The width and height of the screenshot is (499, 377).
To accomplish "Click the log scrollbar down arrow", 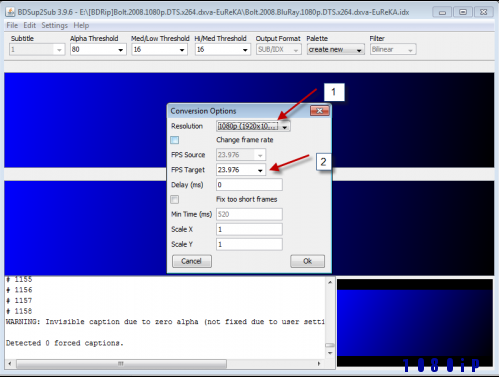I will tap(330, 353).
